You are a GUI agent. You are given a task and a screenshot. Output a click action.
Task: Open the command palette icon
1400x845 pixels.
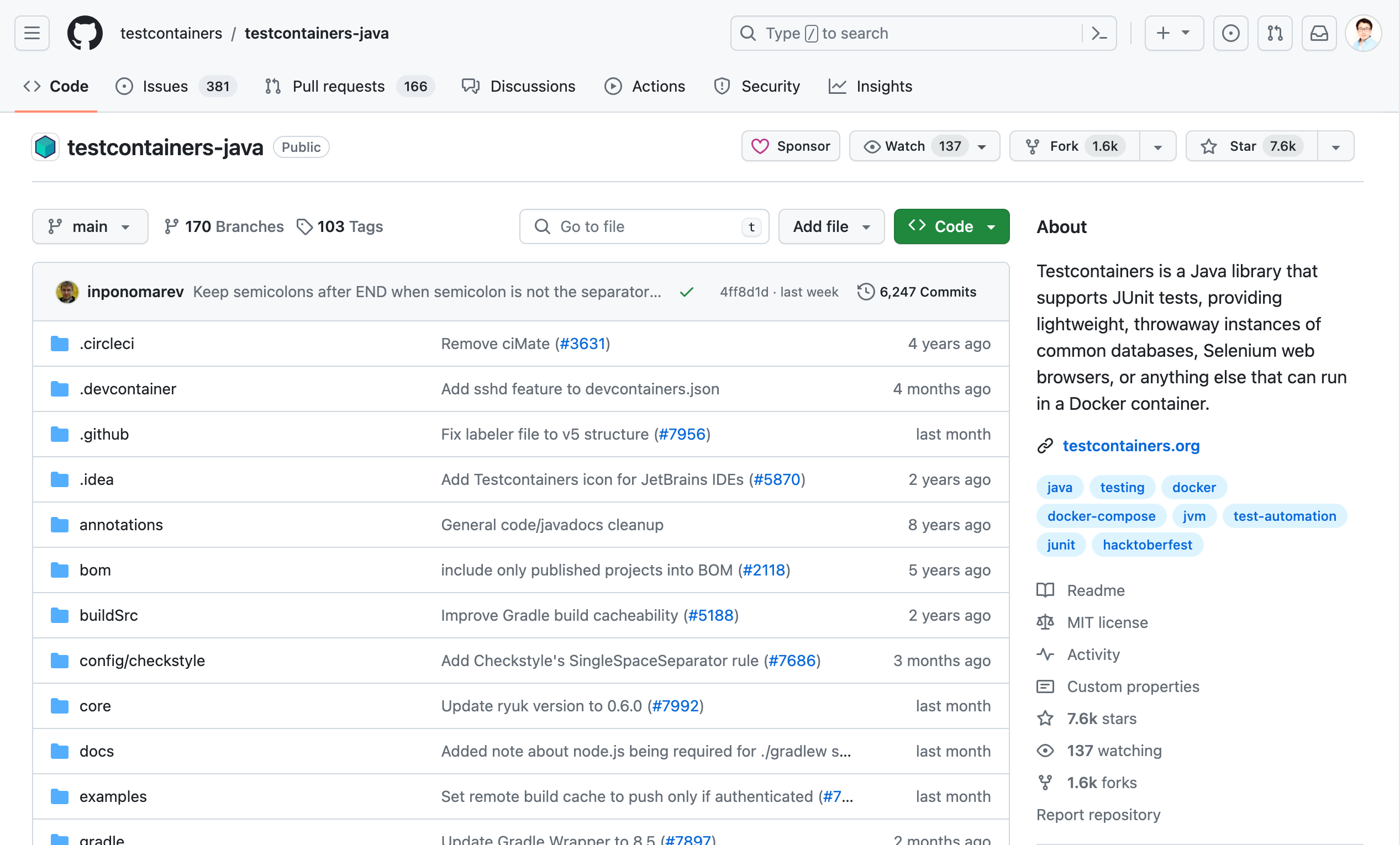point(1099,33)
